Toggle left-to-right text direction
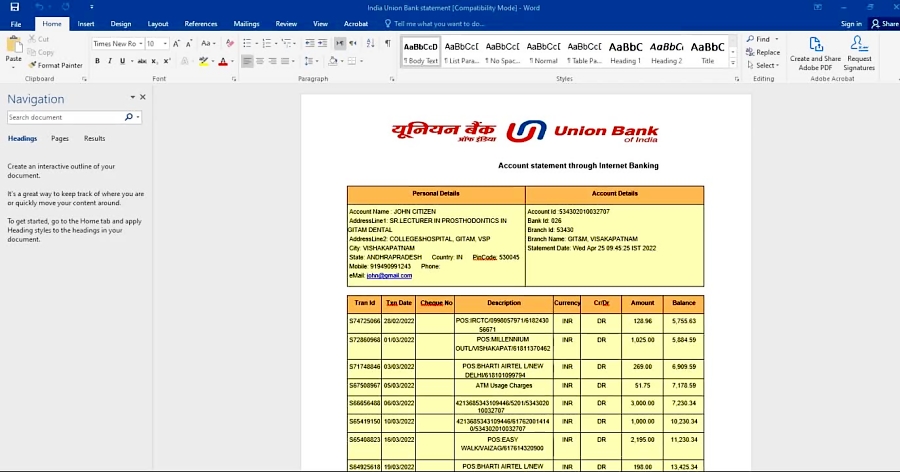This screenshot has height=472, width=900. [340, 44]
